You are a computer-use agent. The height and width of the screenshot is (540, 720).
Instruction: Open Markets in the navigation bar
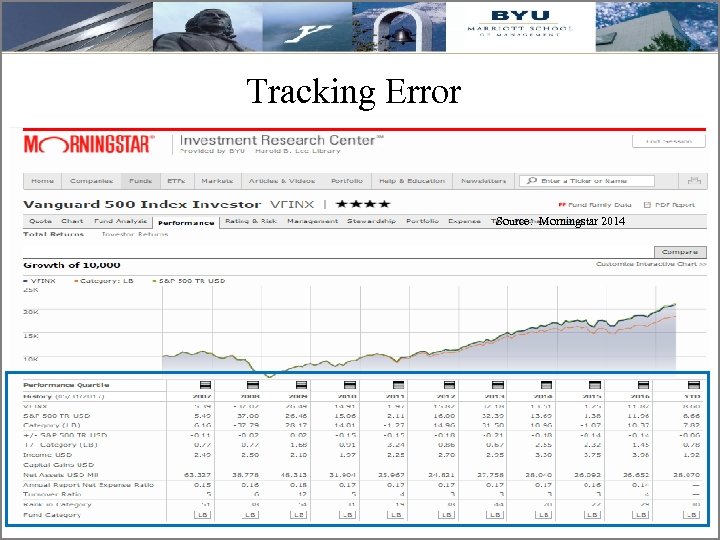[217, 181]
